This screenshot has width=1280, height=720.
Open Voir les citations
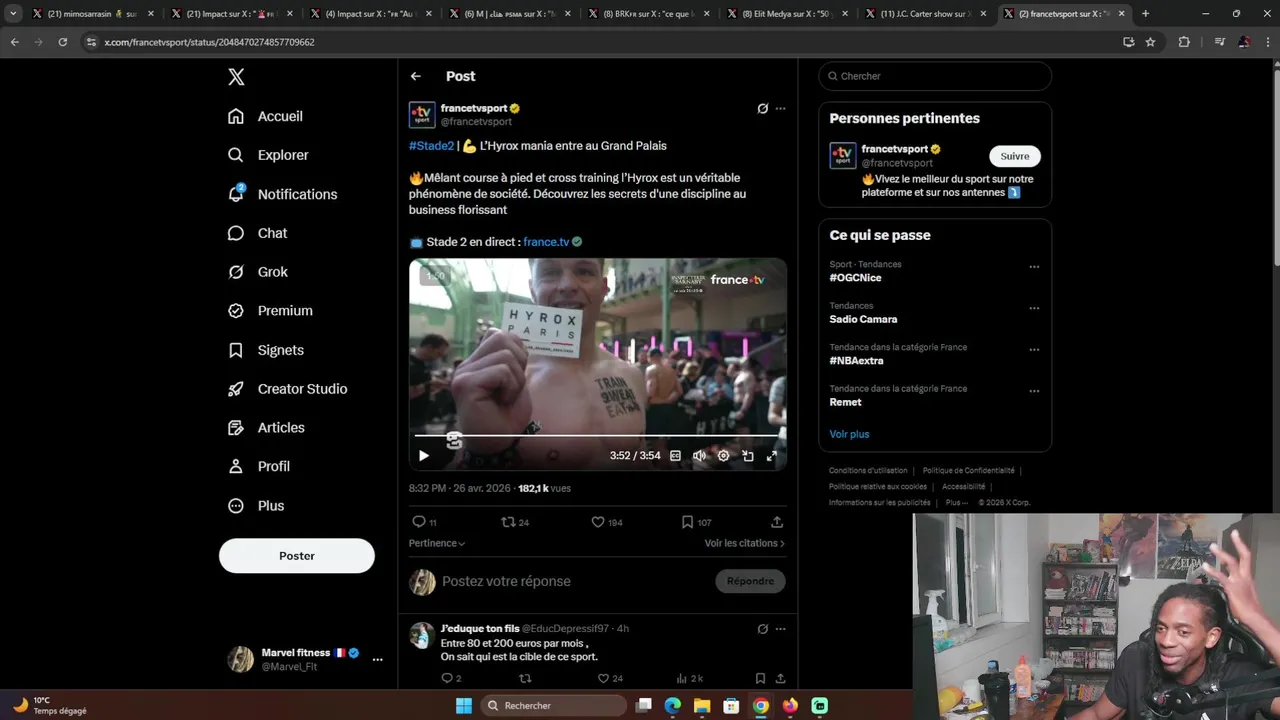point(744,543)
